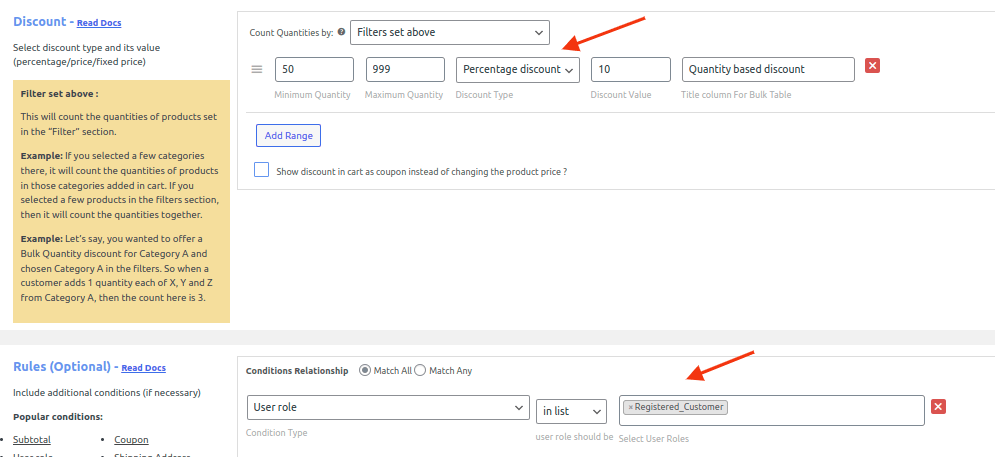Open Read Docs link next to Rules
The image size is (995, 457).
click(x=144, y=368)
